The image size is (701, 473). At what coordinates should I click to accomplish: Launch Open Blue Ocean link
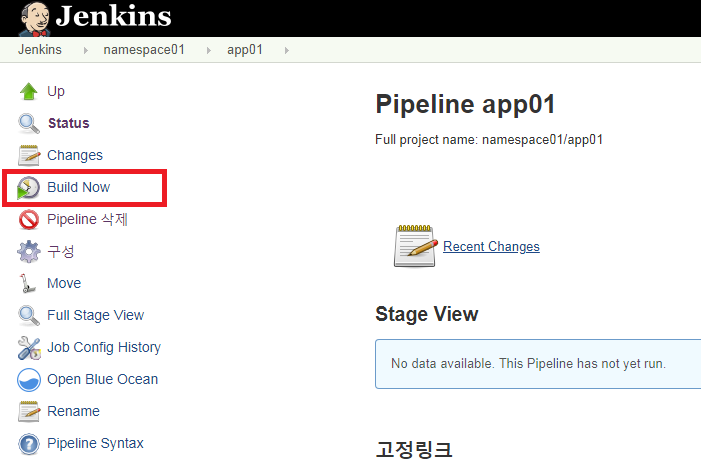[x=102, y=379]
